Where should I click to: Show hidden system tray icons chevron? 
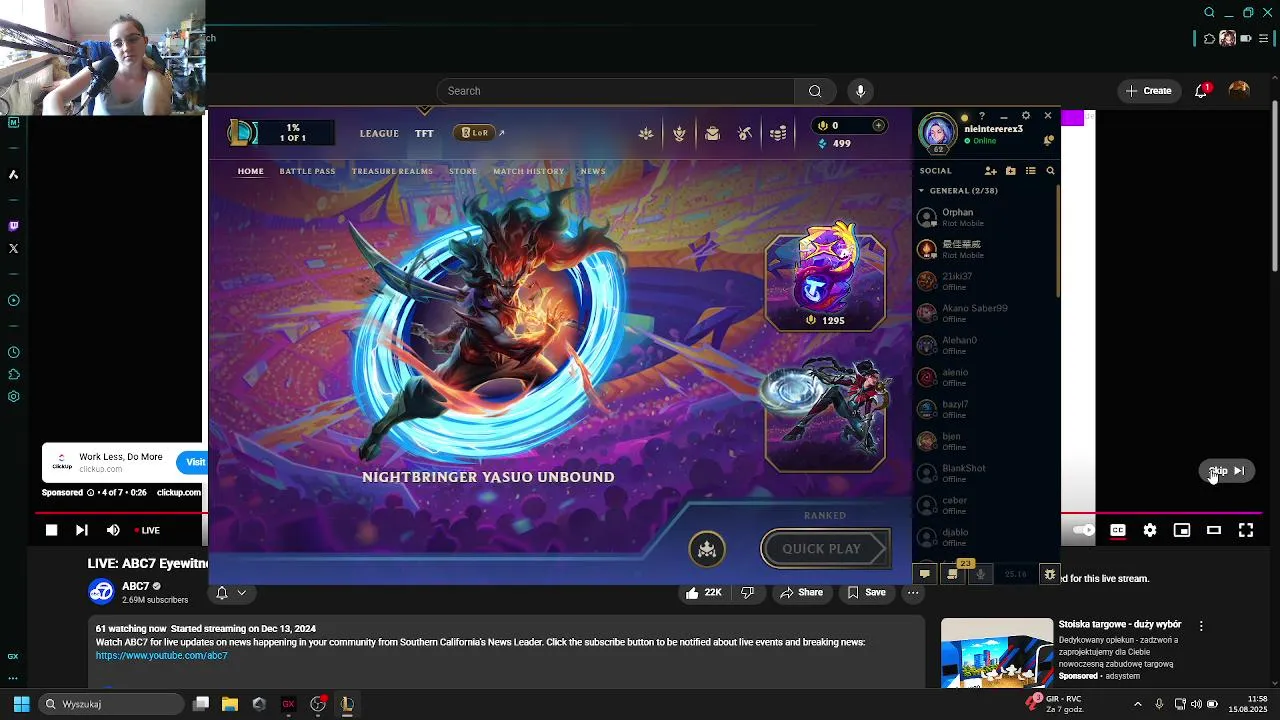1137,704
